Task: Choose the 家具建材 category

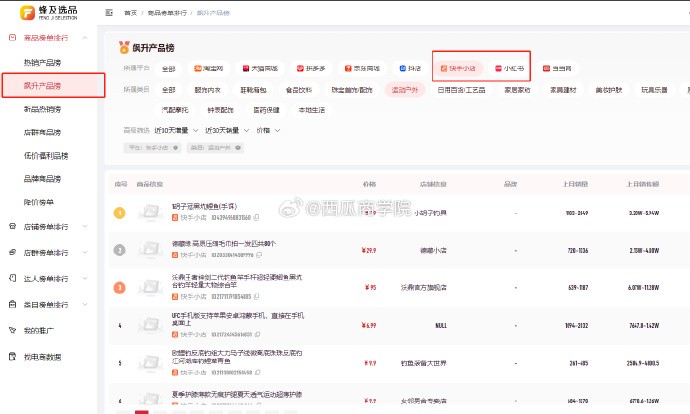Action: 563,90
